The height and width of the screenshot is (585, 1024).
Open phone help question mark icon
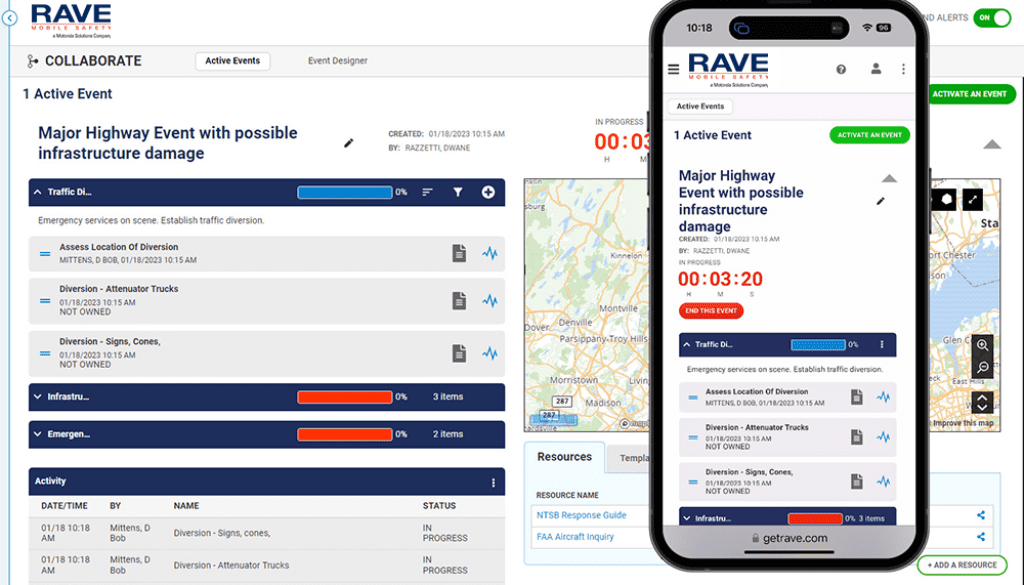[x=841, y=69]
